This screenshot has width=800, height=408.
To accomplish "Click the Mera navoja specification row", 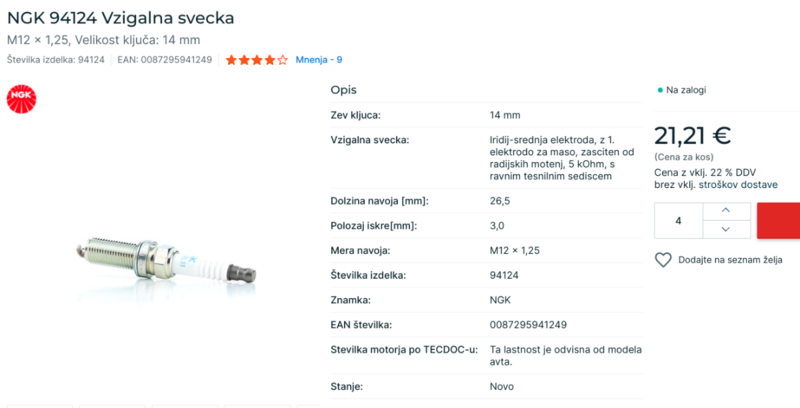I will pos(485,250).
